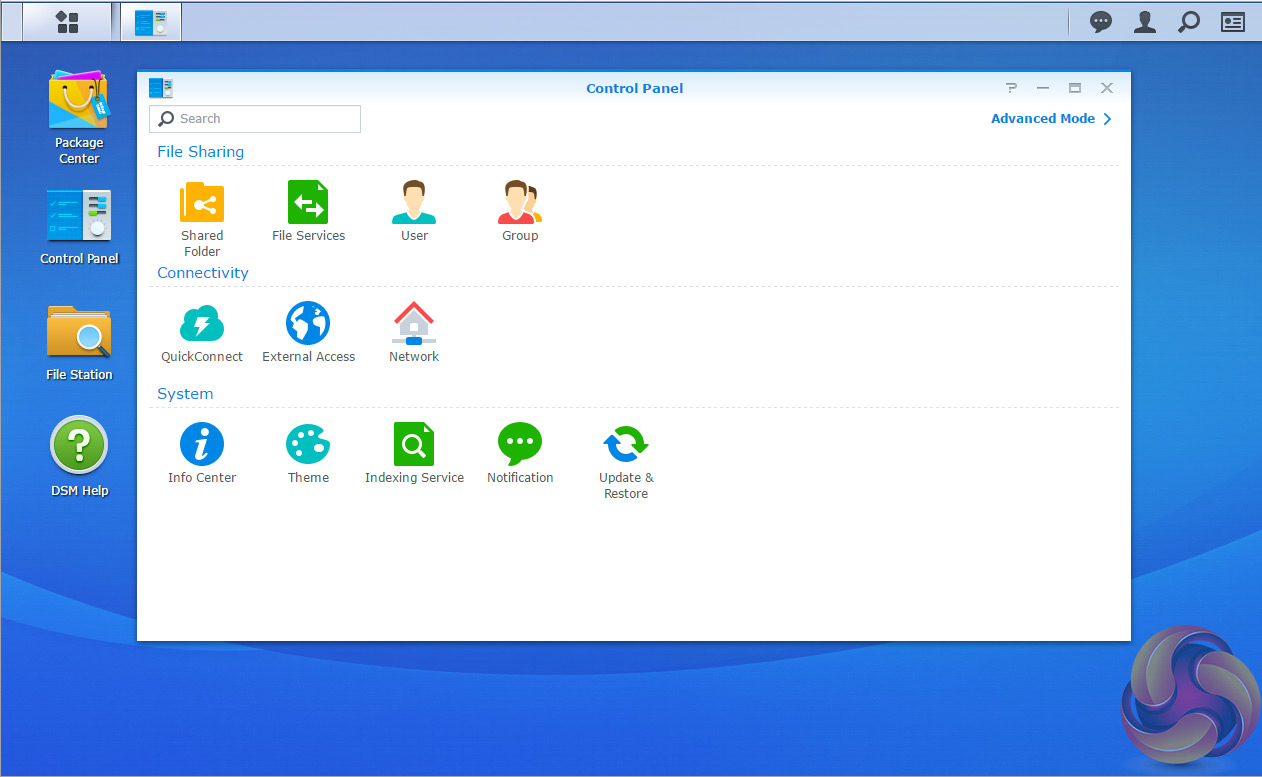Open user options menu in taskbar
The height and width of the screenshot is (777, 1262).
pos(1145,22)
